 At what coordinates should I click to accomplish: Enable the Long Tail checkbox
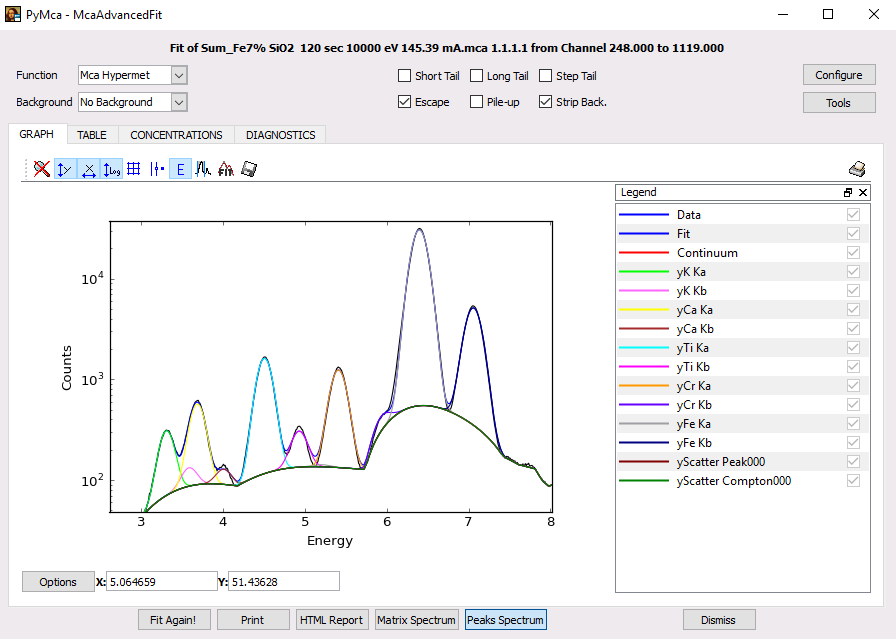[477, 75]
